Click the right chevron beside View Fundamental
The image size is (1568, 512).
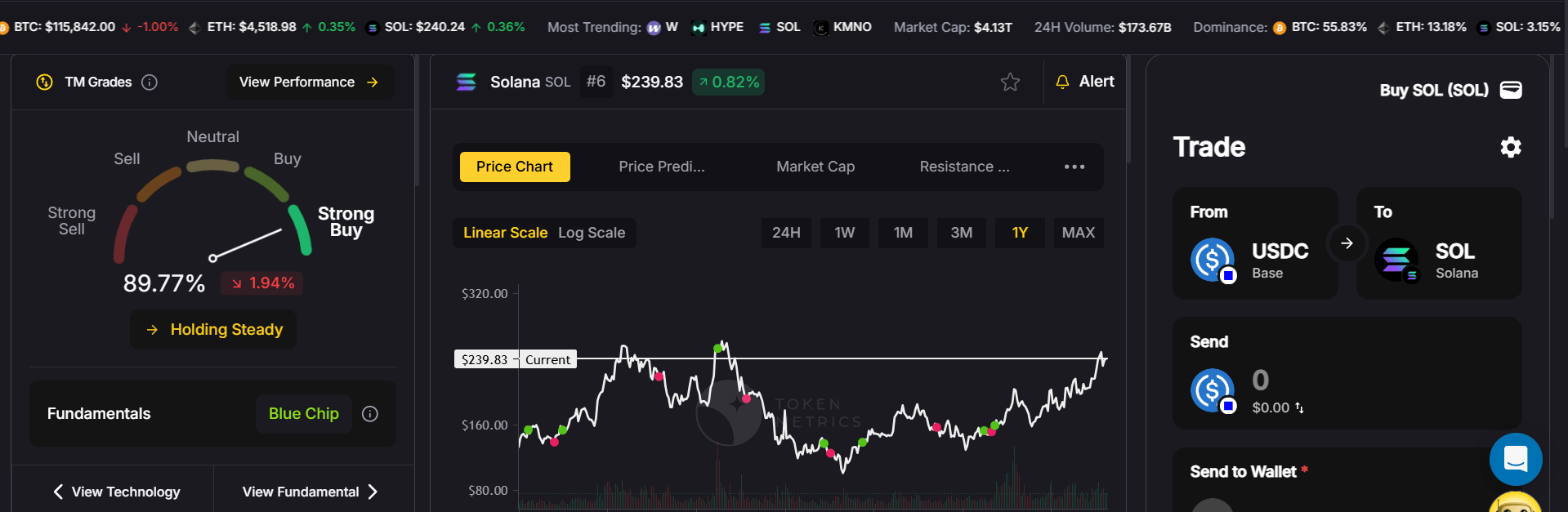[x=373, y=492]
